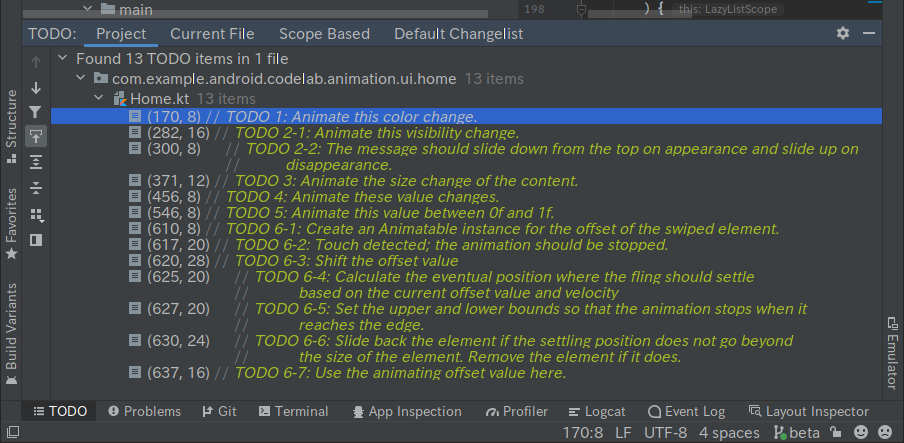Image resolution: width=904 pixels, height=443 pixels.
Task: Toggle Autoscroll to Source button
Action: coord(36,136)
